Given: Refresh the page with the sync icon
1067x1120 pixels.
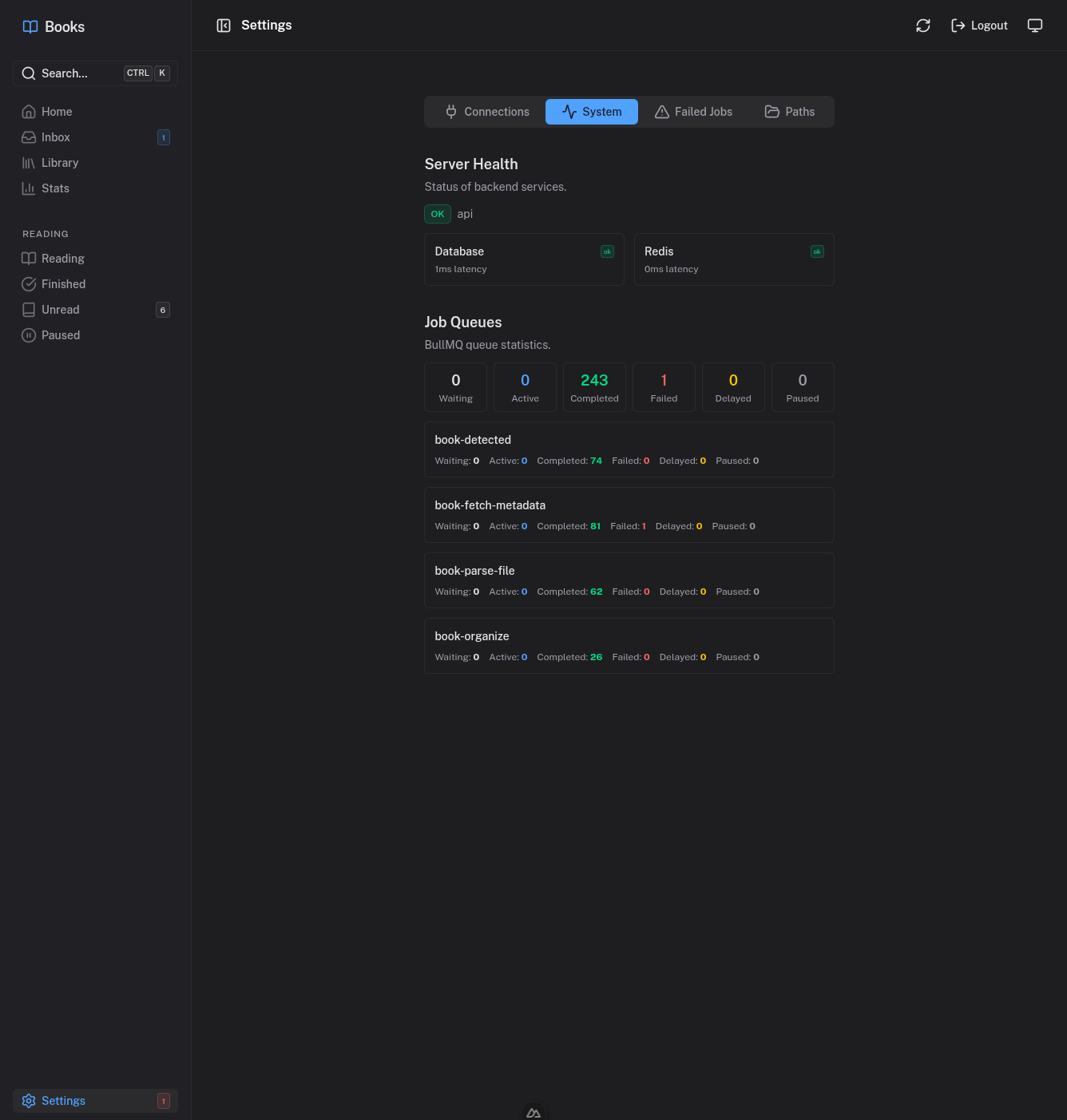Looking at the screenshot, I should pyautogui.click(x=922, y=25).
